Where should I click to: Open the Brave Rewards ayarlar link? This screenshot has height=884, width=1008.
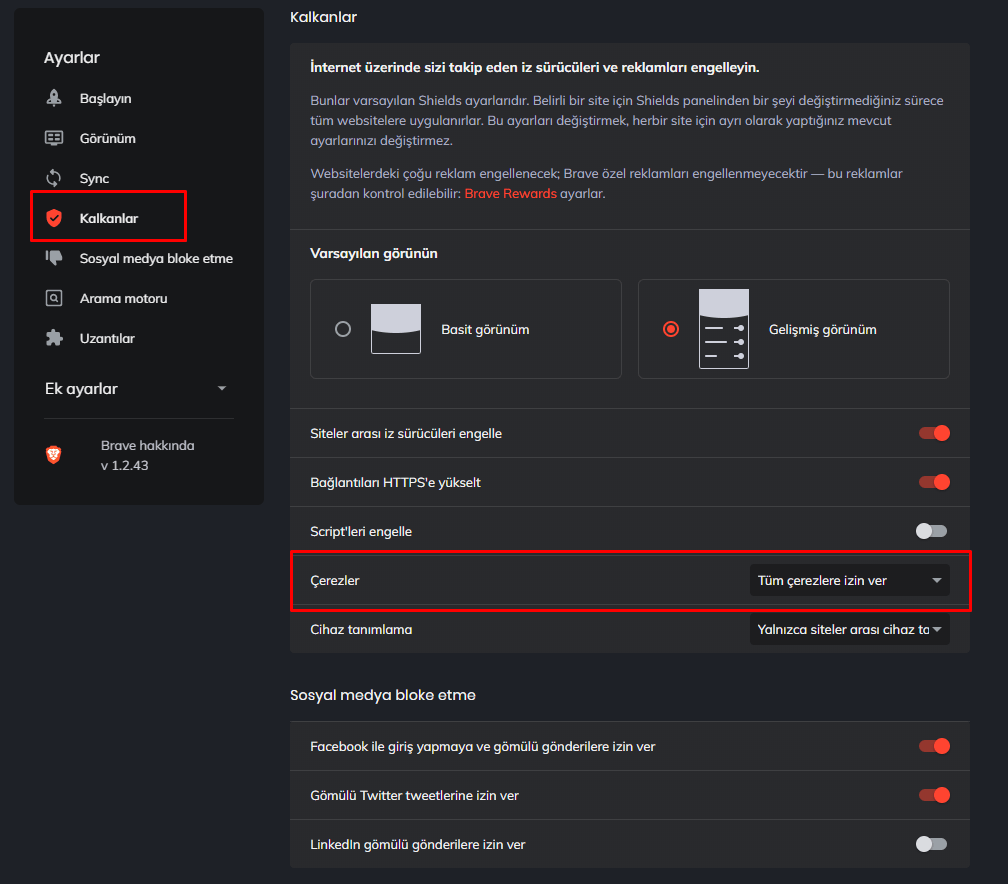pos(510,193)
